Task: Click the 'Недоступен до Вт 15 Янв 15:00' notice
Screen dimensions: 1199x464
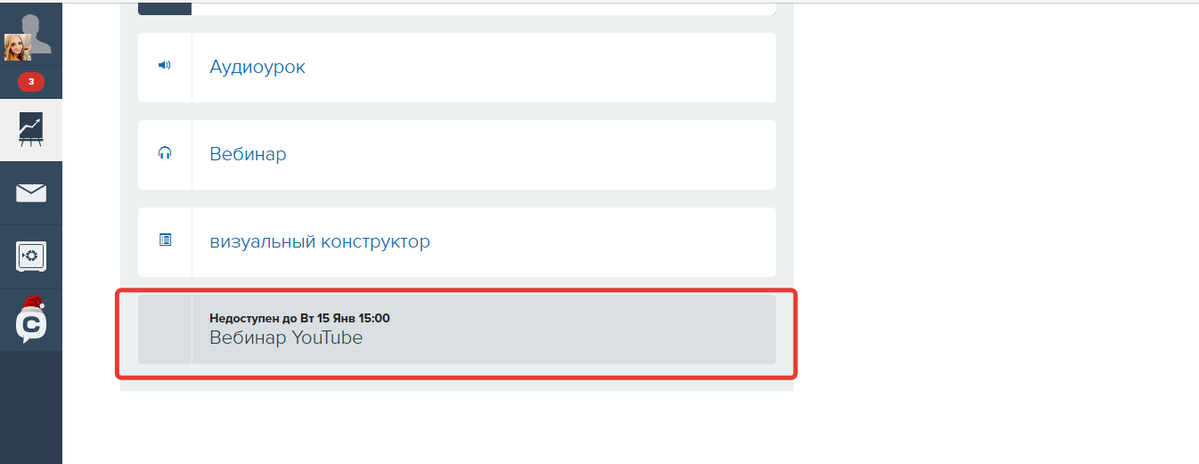Action: pos(300,318)
